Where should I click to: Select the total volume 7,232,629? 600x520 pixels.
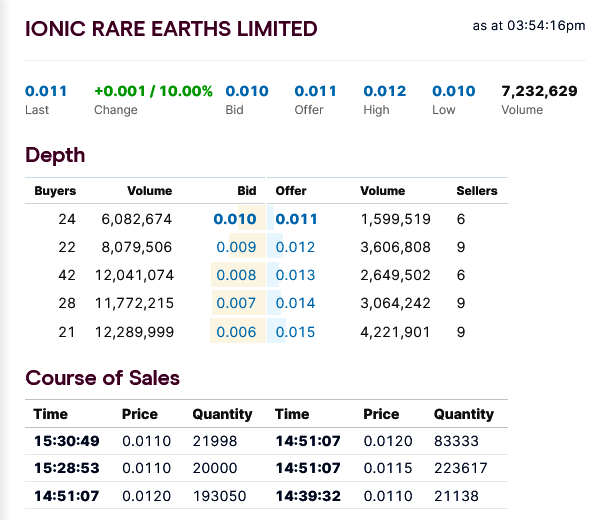(539, 91)
